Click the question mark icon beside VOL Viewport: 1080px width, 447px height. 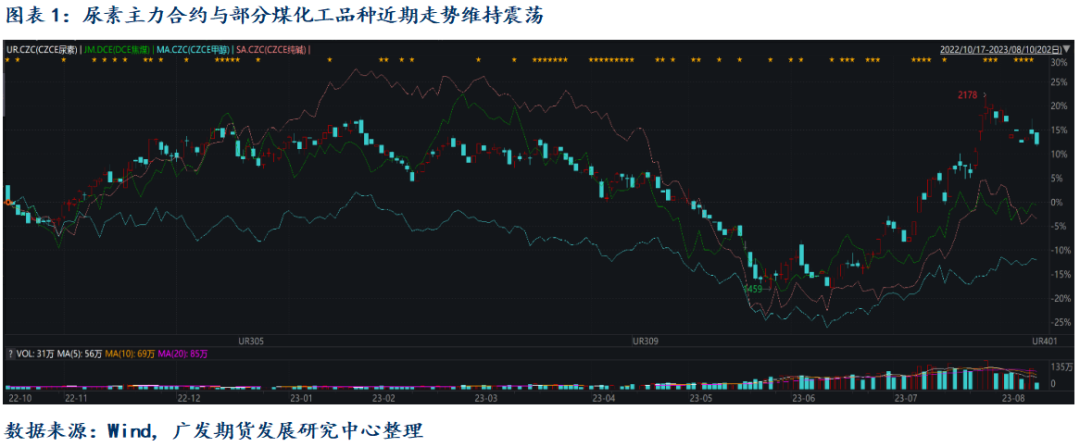pyautogui.click(x=11, y=354)
